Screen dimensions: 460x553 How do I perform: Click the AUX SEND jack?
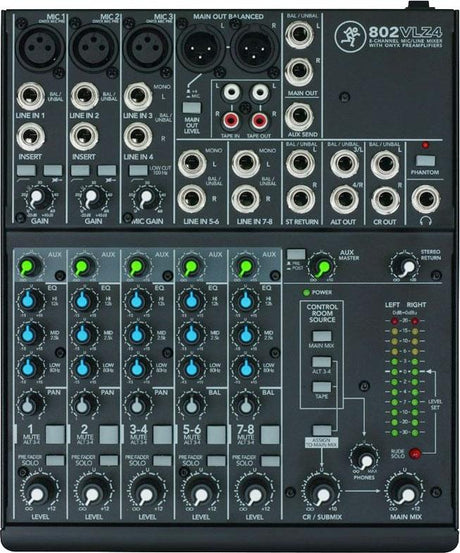click(299, 117)
